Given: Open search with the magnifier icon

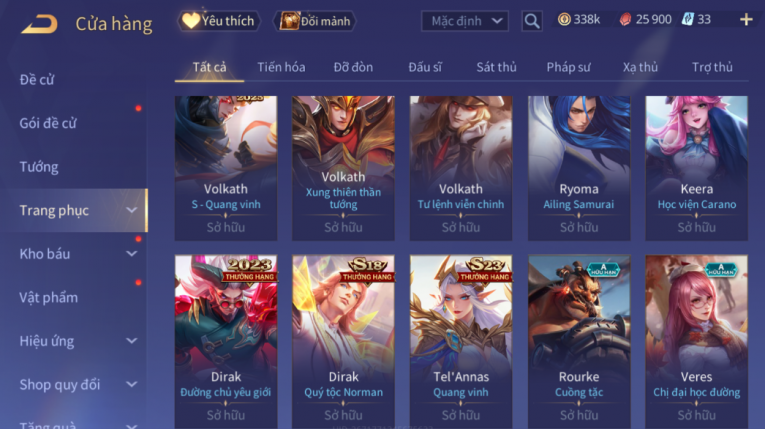Looking at the screenshot, I should (531, 21).
